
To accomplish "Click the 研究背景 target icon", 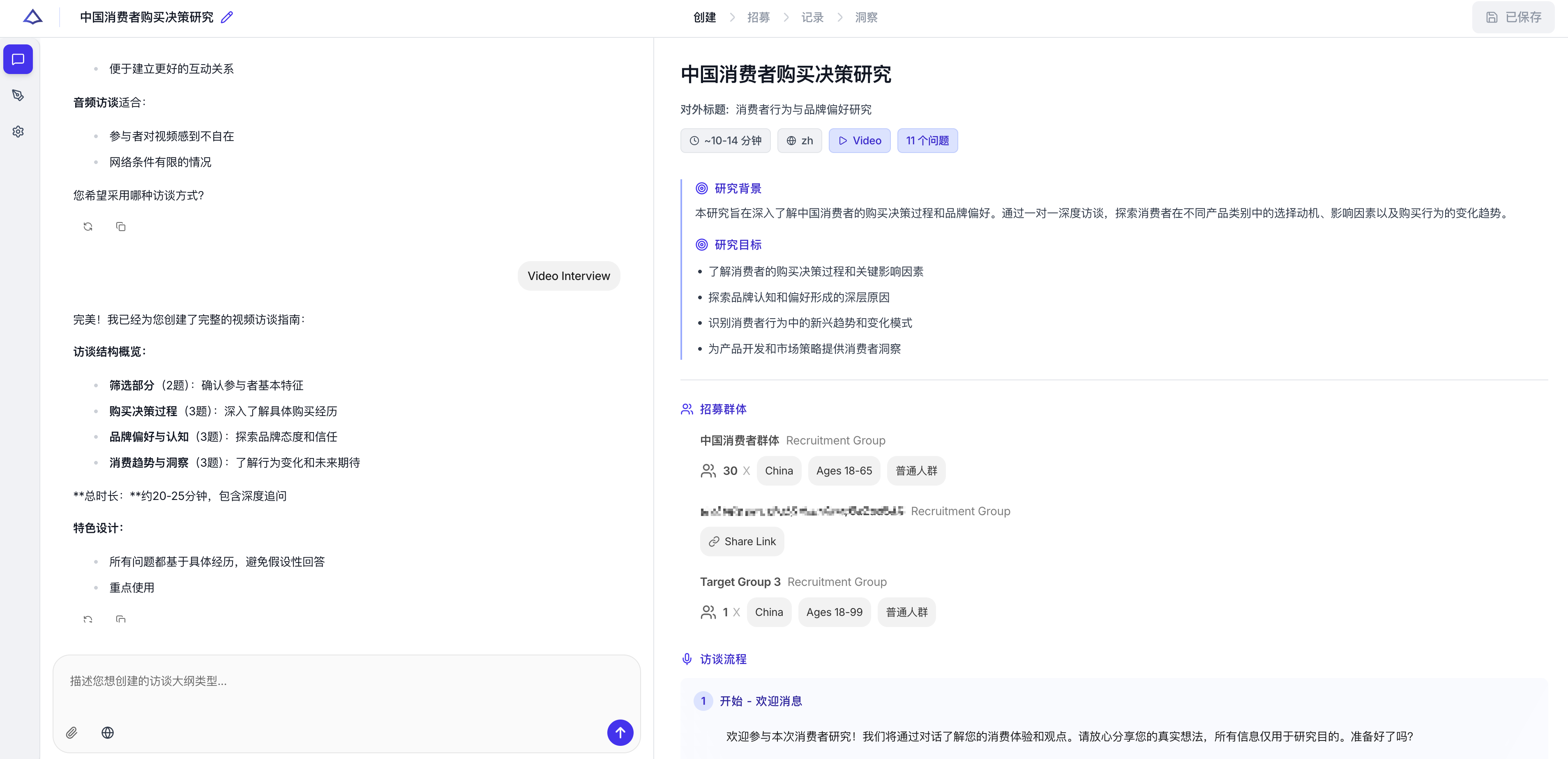I will coord(701,188).
